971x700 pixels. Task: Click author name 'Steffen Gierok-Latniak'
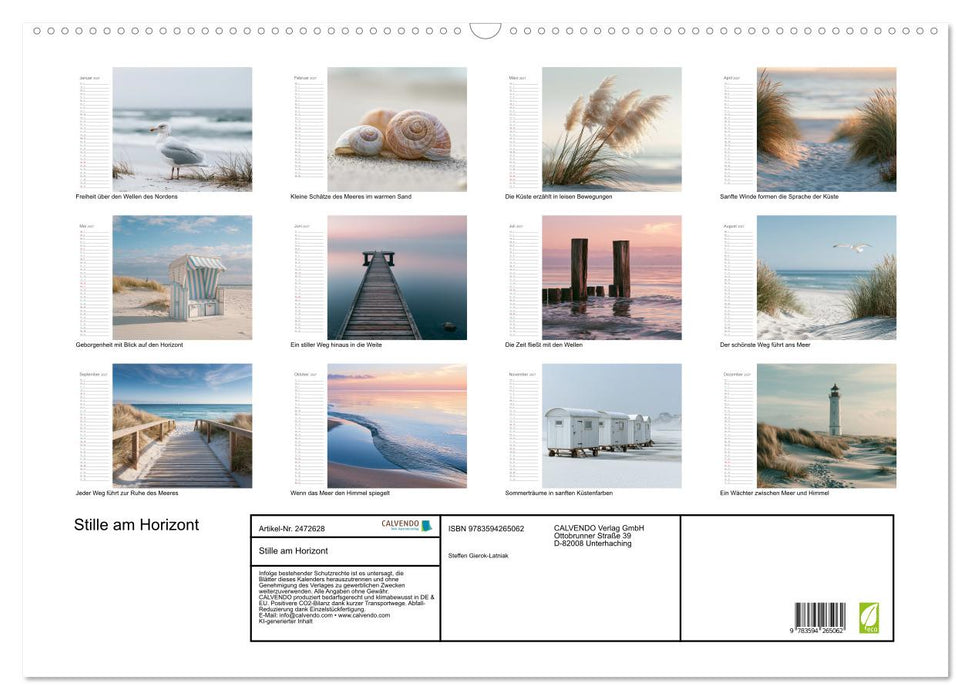click(x=478, y=556)
